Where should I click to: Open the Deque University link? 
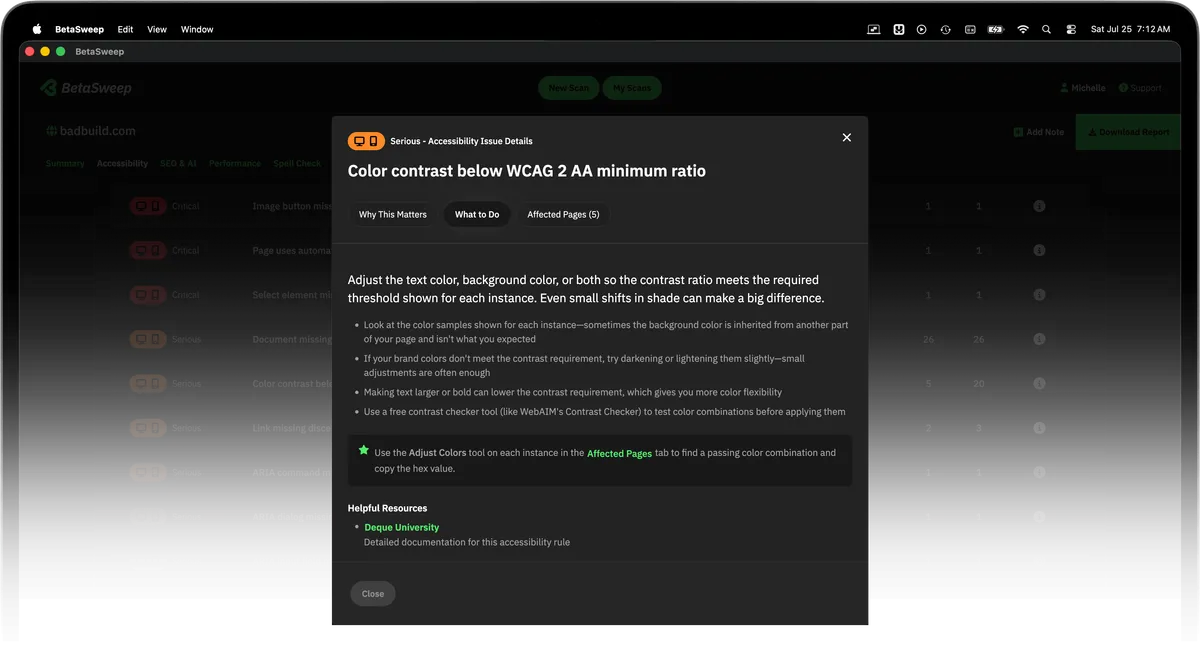(401, 527)
